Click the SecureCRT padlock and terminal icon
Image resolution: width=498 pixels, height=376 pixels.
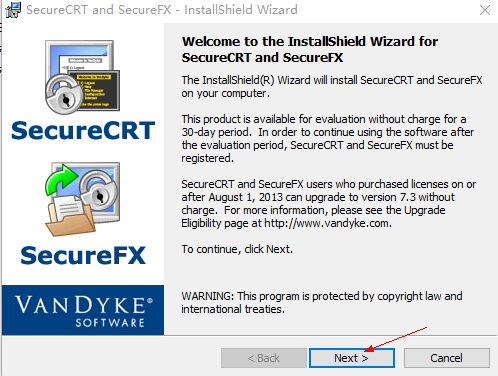(82, 77)
